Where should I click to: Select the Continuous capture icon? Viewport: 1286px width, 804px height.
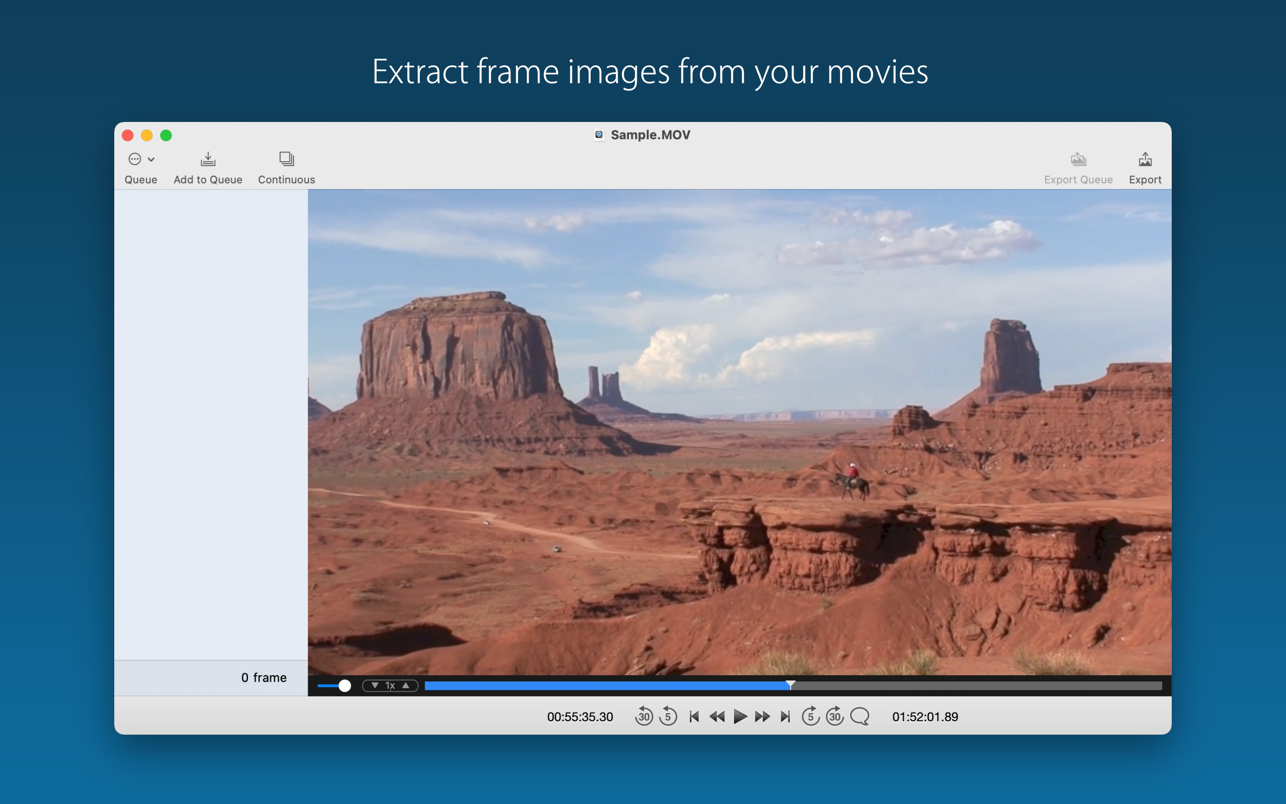[x=286, y=160]
